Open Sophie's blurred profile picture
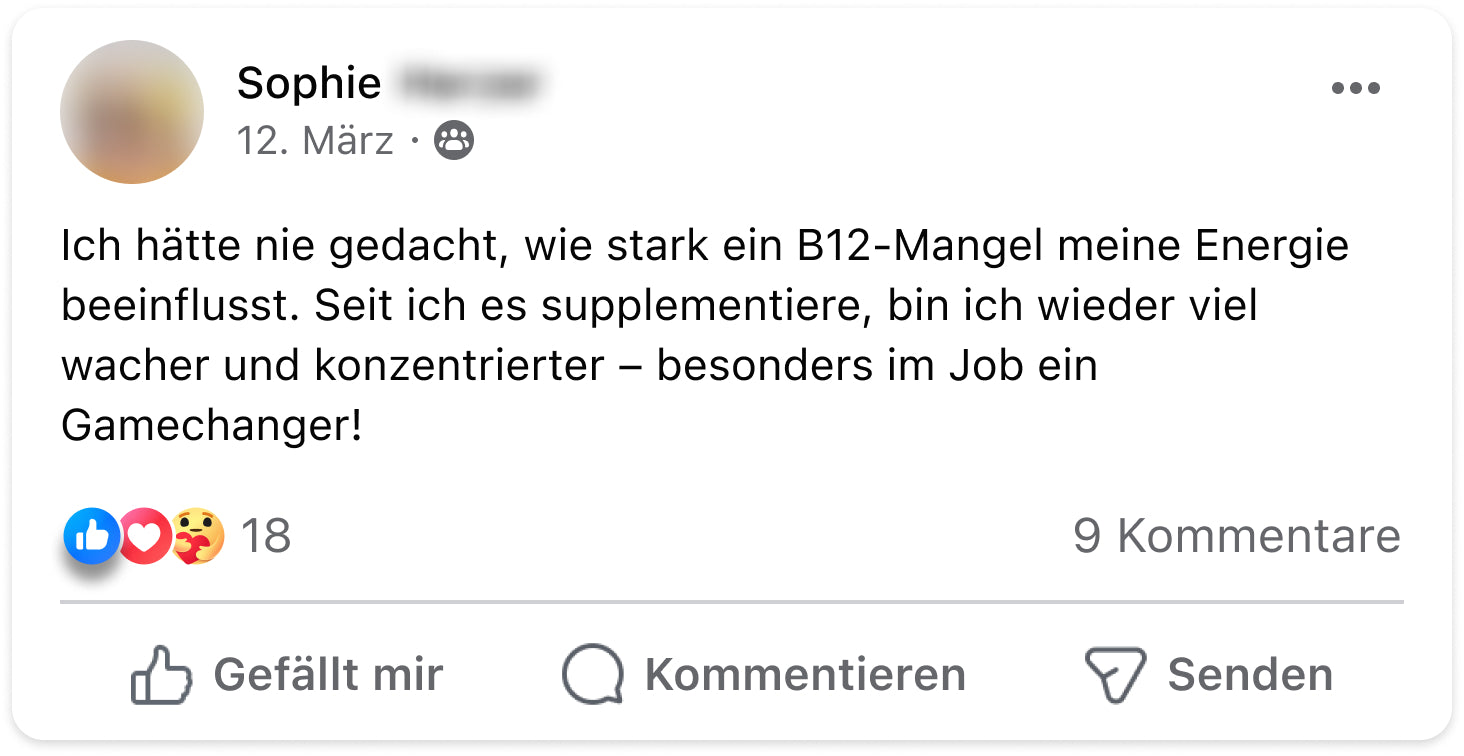 click(x=132, y=112)
